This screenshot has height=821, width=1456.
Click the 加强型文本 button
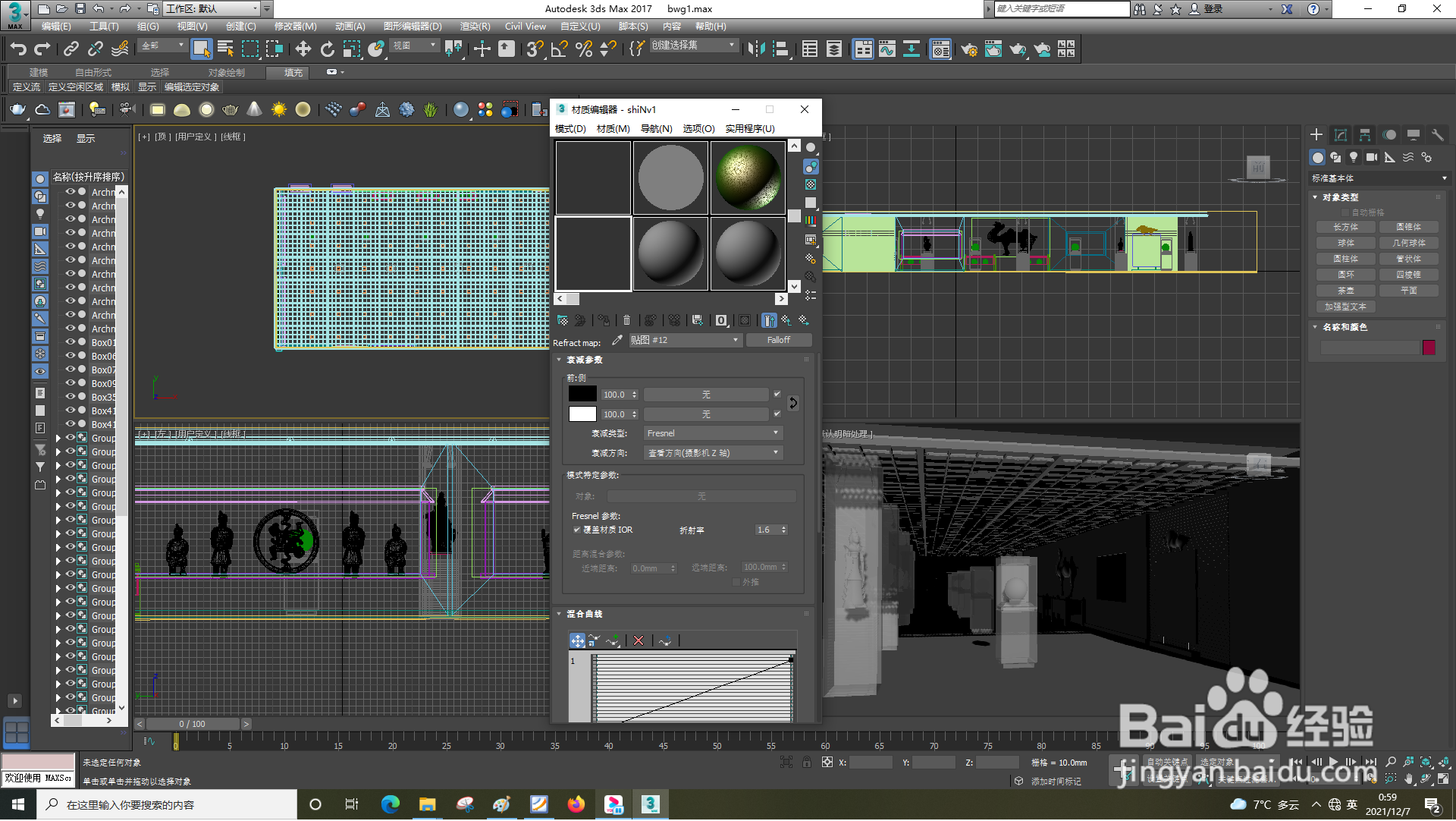[1346, 307]
